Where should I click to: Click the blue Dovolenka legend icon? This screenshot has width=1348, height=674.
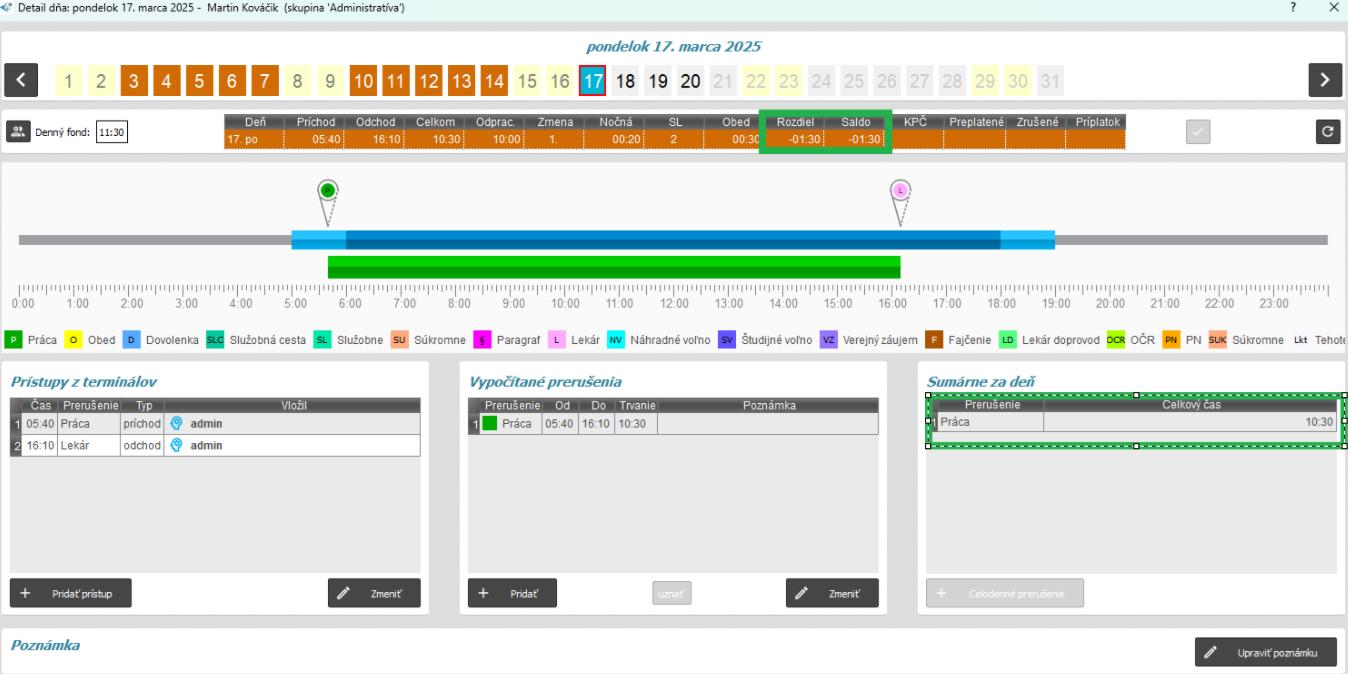tap(132, 340)
